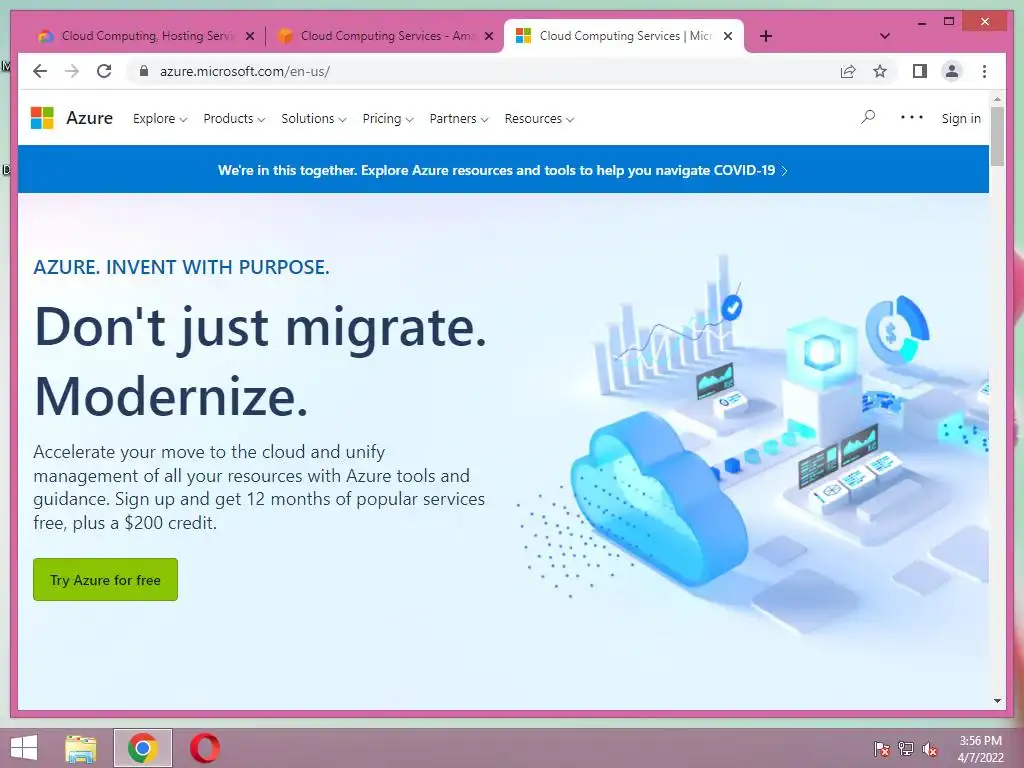Maximize the Chrome window
The width and height of the screenshot is (1024, 768).
point(949,22)
